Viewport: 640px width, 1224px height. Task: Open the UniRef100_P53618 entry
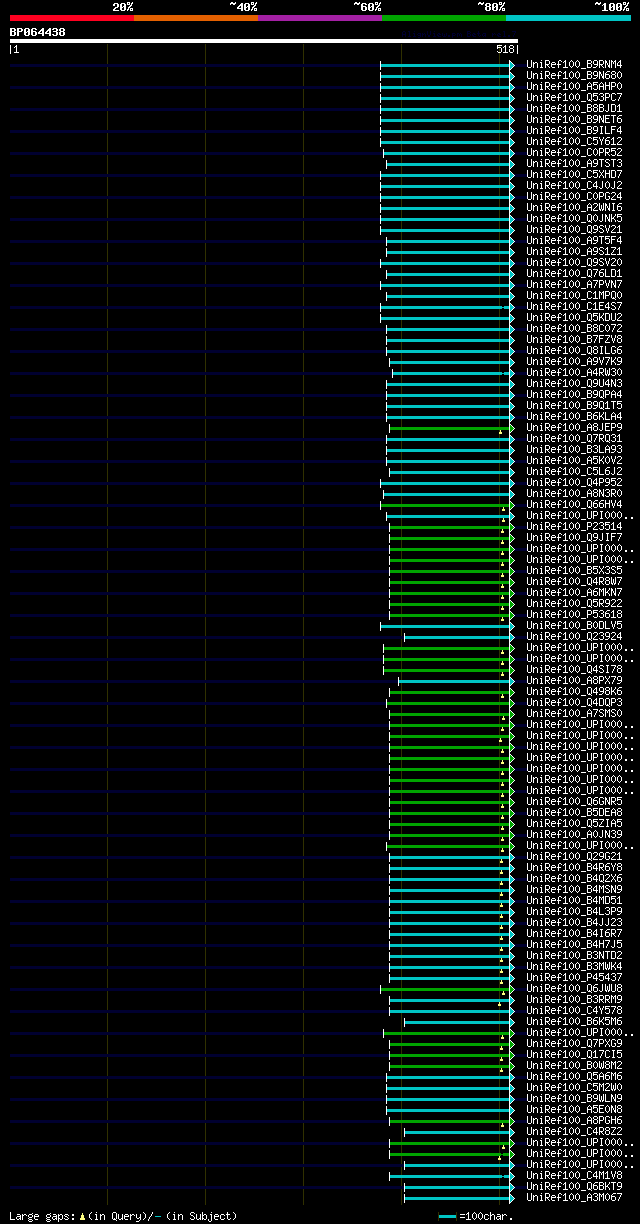pyautogui.click(x=574, y=614)
